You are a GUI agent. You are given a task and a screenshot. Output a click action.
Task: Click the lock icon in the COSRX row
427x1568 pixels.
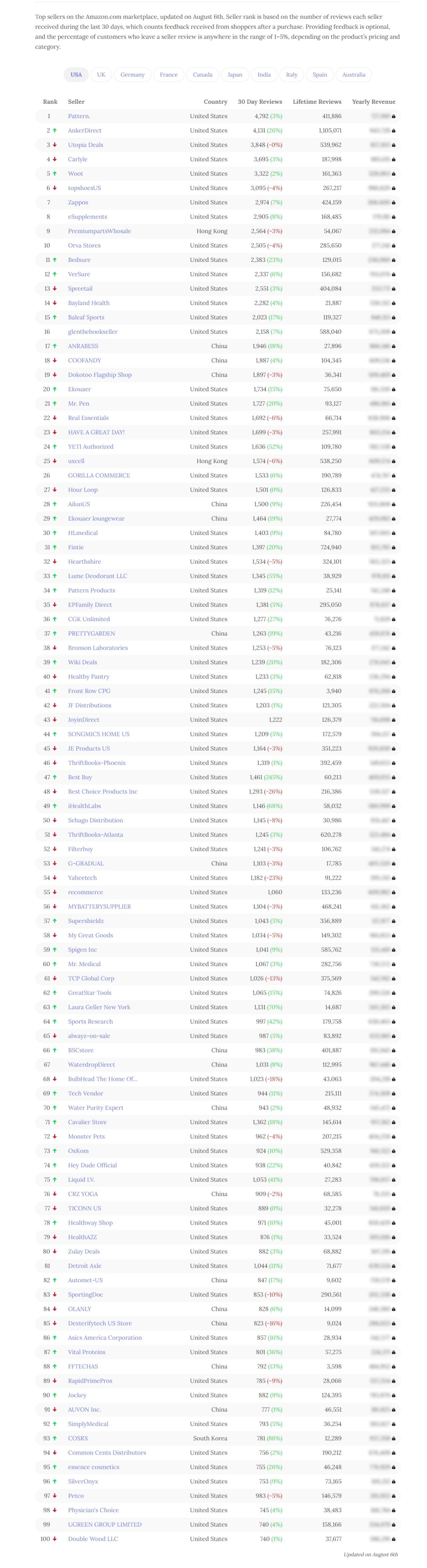[x=393, y=1438]
